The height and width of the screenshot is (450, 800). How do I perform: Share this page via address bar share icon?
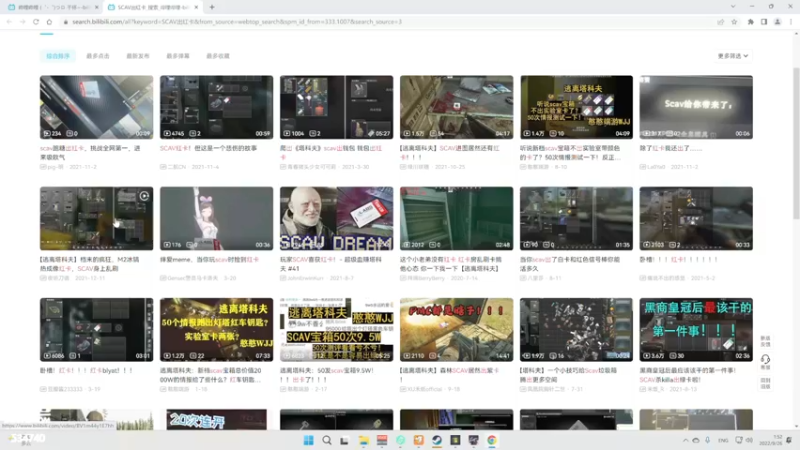pyautogui.click(x=720, y=22)
